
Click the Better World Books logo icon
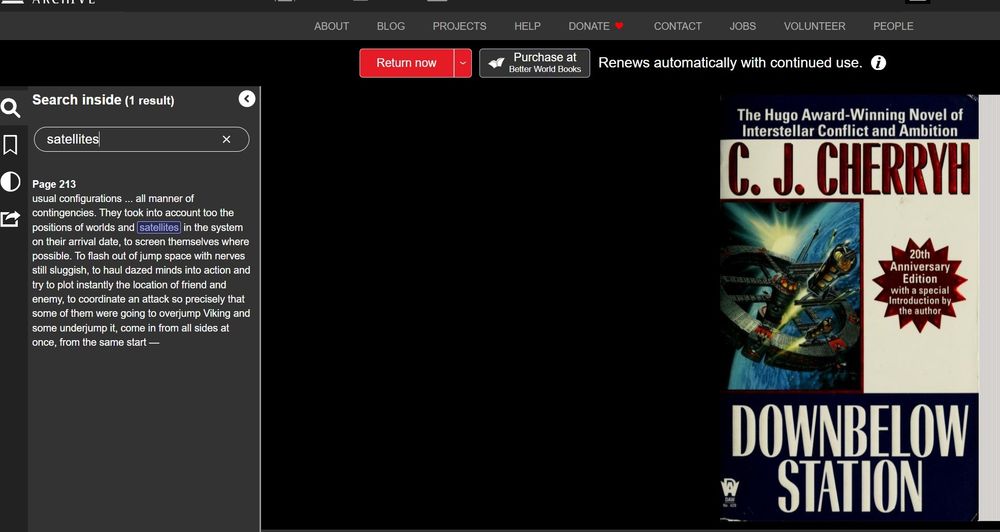[x=496, y=63]
